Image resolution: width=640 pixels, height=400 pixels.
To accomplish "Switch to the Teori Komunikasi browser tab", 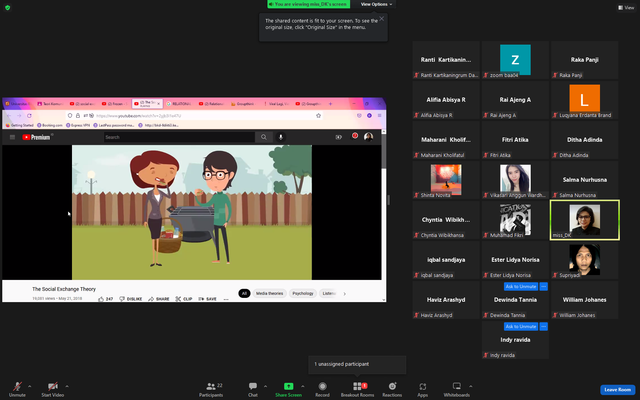I will [x=51, y=104].
